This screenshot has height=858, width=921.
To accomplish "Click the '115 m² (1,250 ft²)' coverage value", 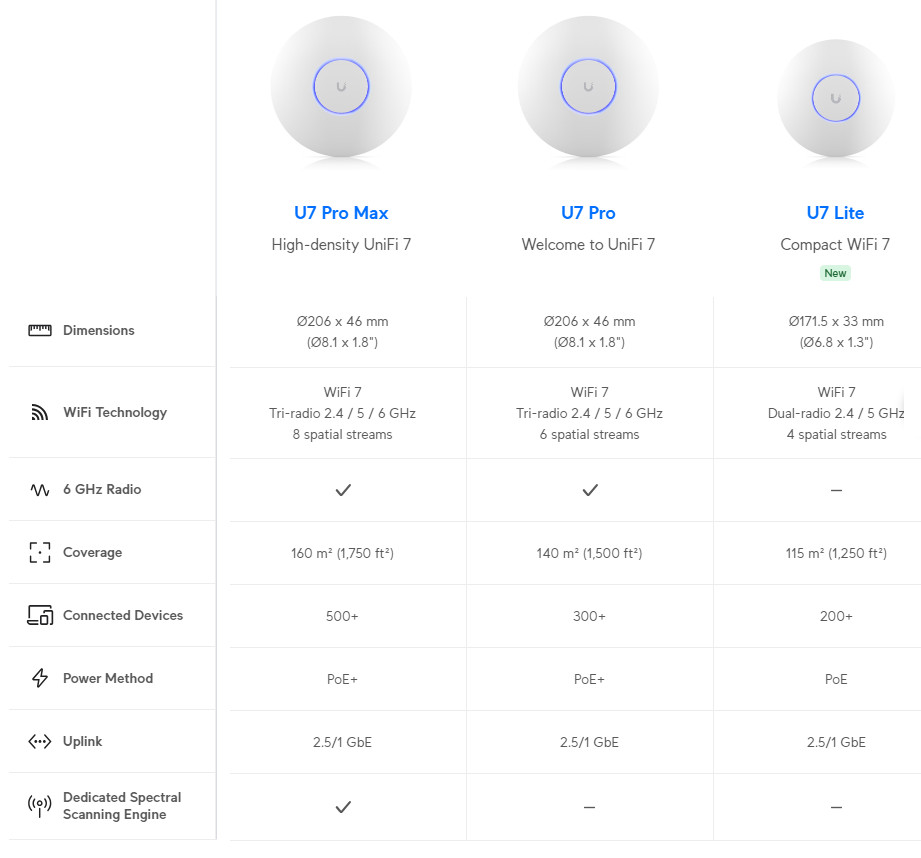I will tap(836, 553).
